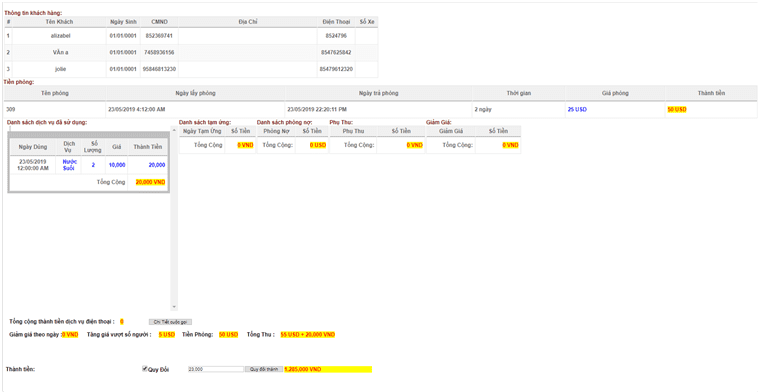Click the Thành tiền room column header
Viewport: 765px width, 392px height.
(x=711, y=93)
